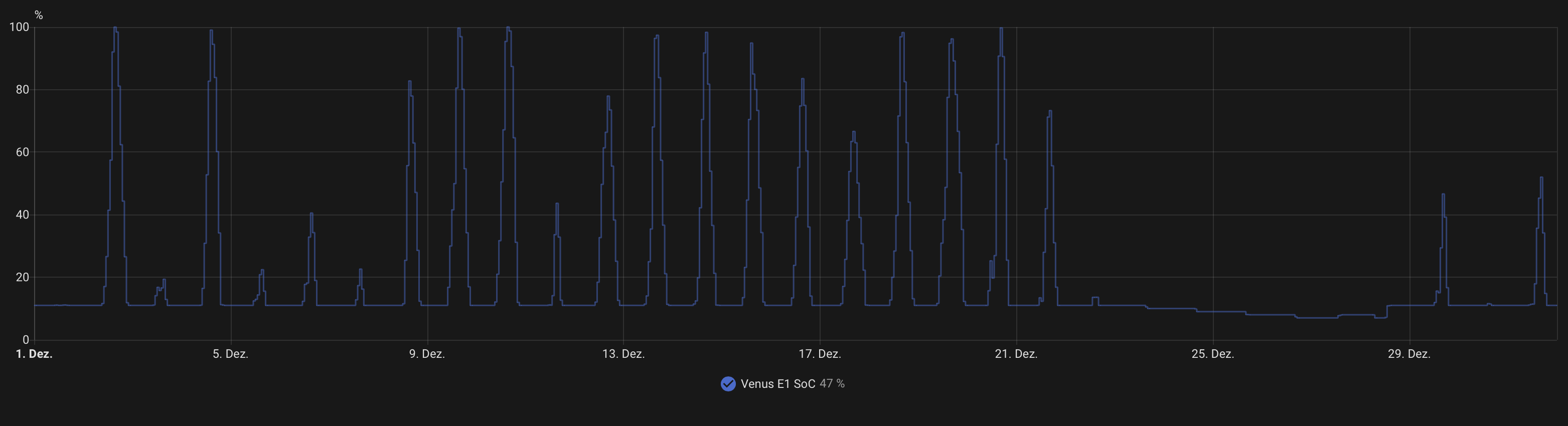Screen dimensions: 1568x426
Task: Click the last peak near 52 % at chart end
Action: [1541, 178]
